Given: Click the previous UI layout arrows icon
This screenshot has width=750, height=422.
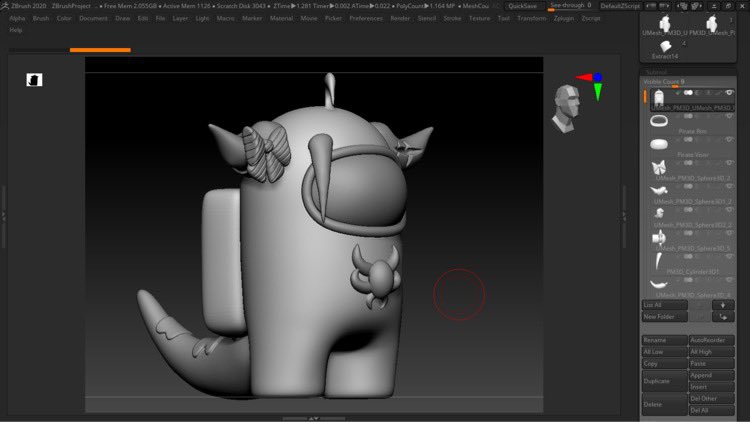Looking at the screenshot, I should 651,6.
